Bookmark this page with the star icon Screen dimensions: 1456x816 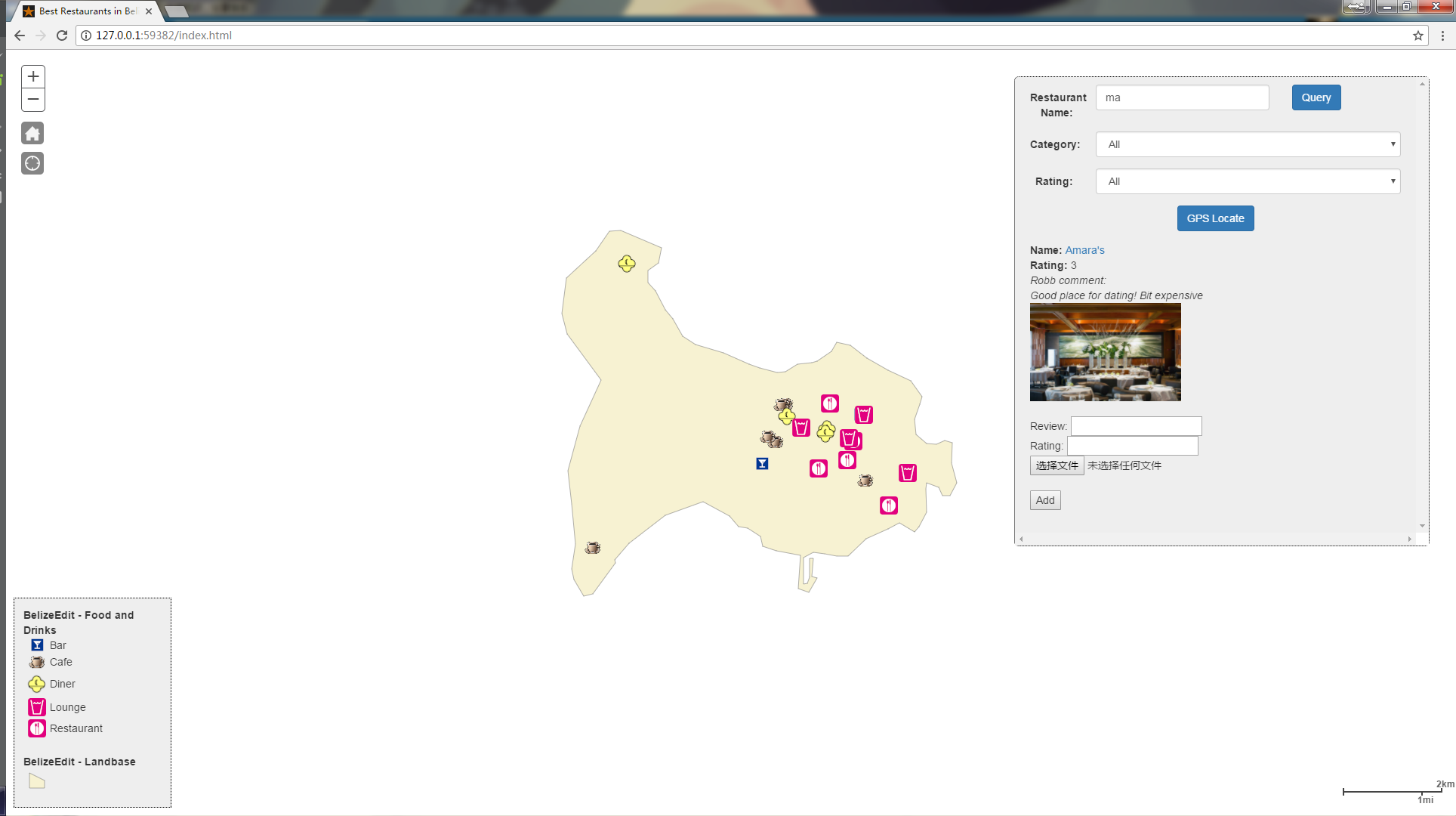click(1417, 36)
